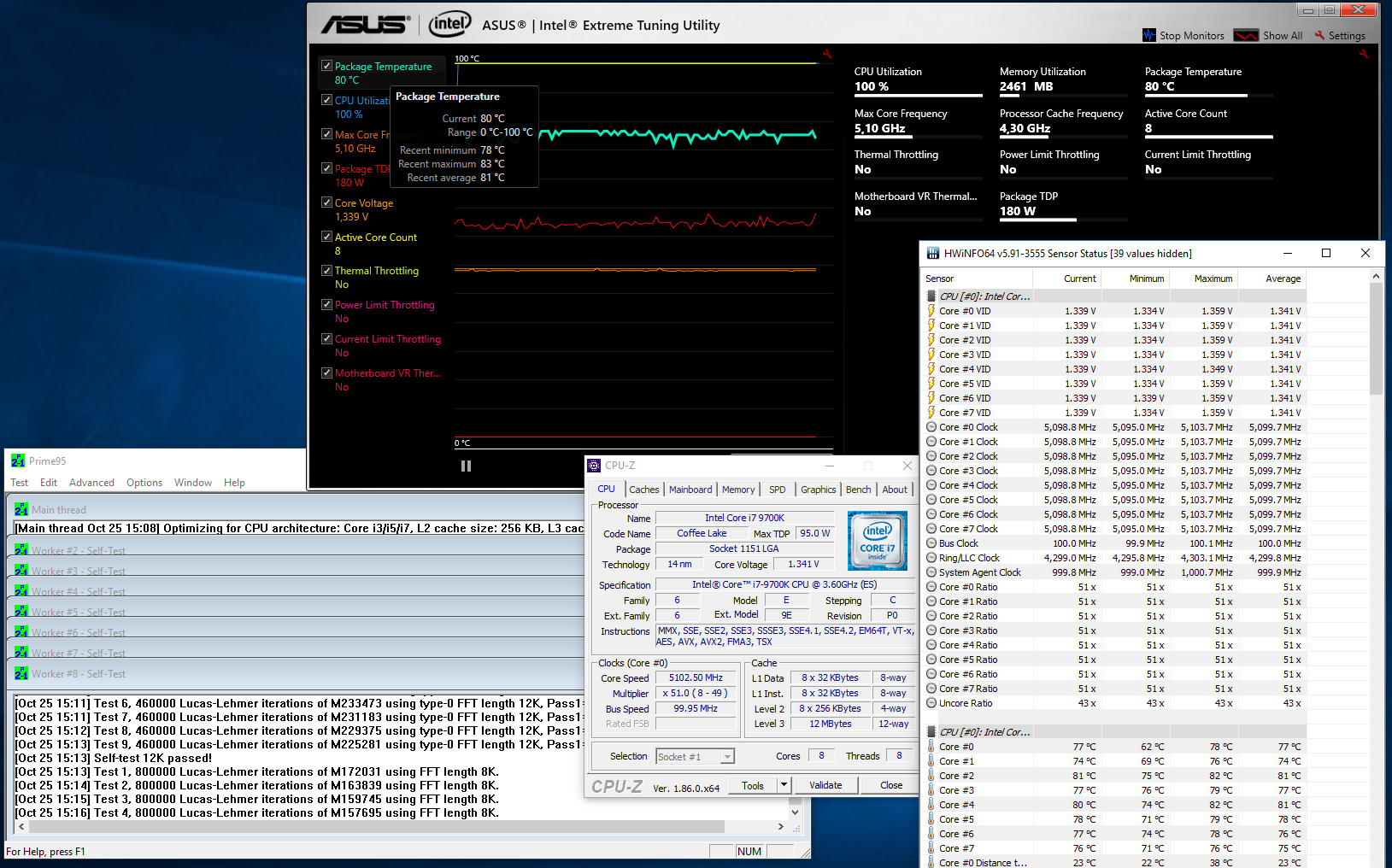Pause the XTU monitoring graph
The image size is (1392, 868).
(x=466, y=466)
